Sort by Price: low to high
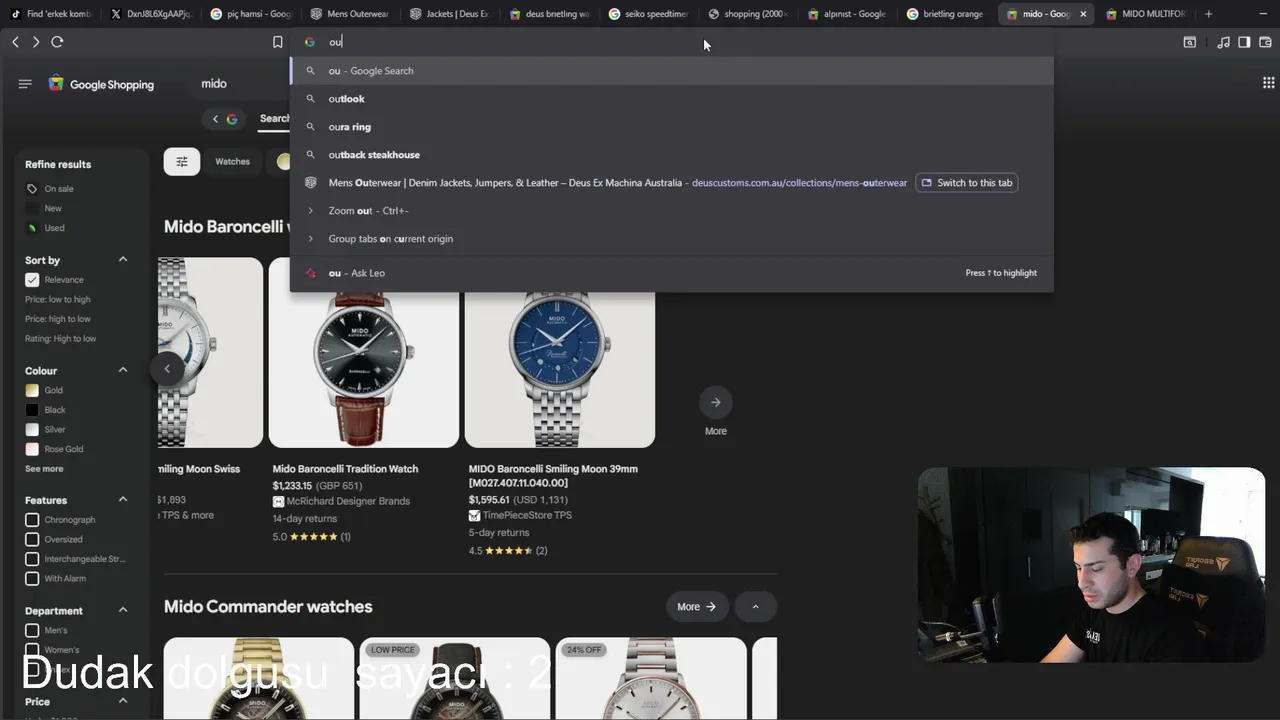 [x=58, y=299]
